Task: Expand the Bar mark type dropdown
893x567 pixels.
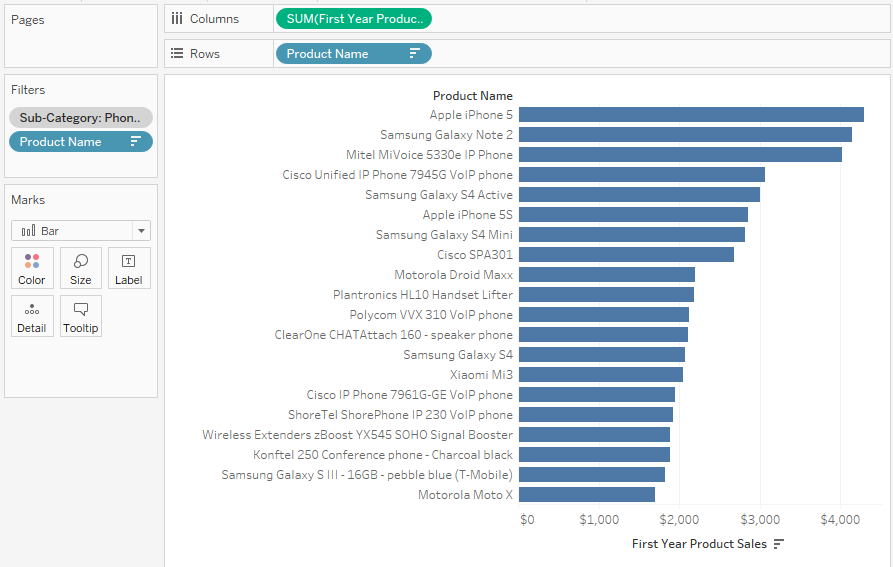Action: coord(141,231)
